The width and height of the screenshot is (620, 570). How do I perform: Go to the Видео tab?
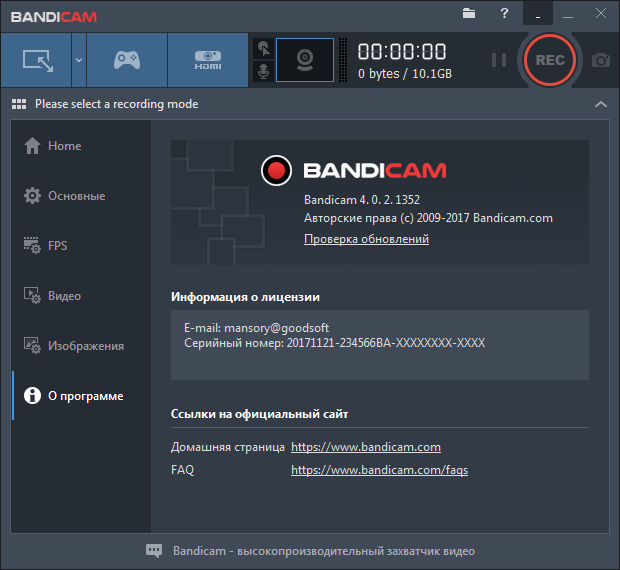pyautogui.click(x=64, y=296)
